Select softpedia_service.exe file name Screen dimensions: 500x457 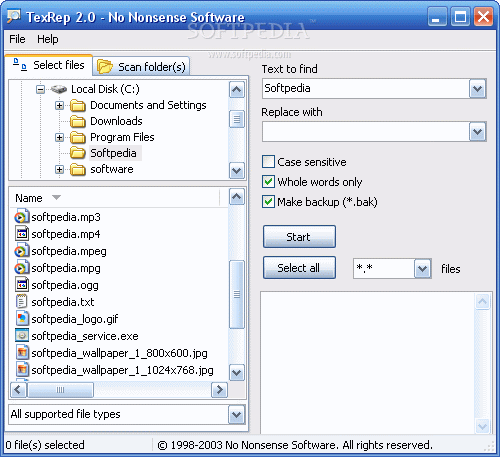pos(85,336)
